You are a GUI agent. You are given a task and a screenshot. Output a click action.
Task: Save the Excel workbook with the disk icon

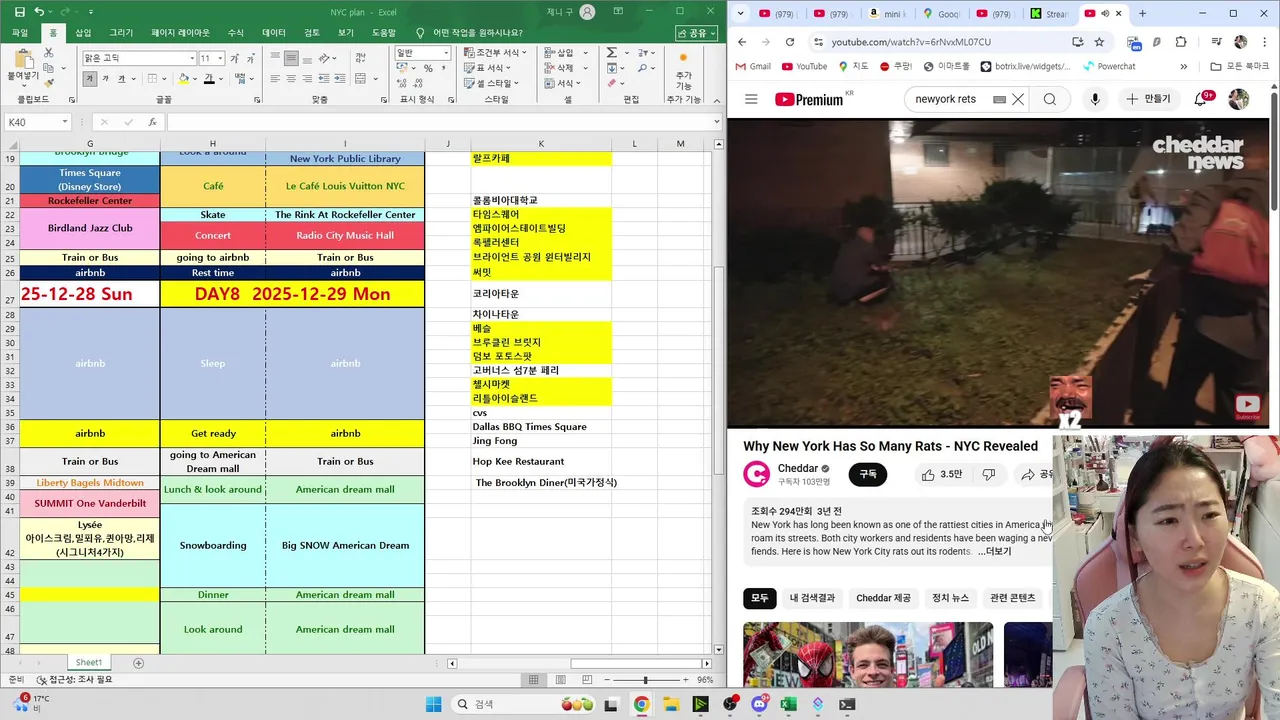coord(20,12)
